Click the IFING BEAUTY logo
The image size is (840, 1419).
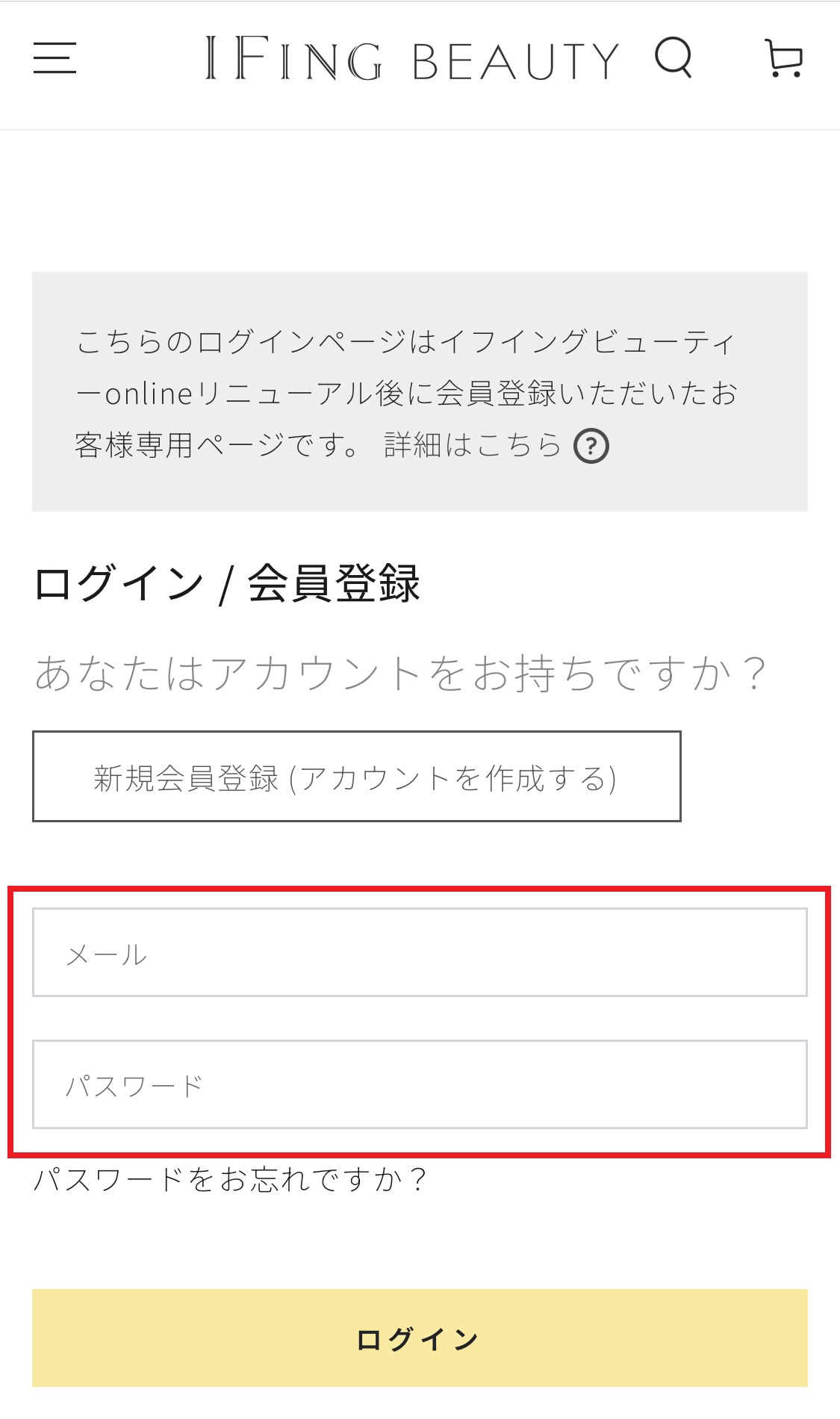(x=412, y=60)
